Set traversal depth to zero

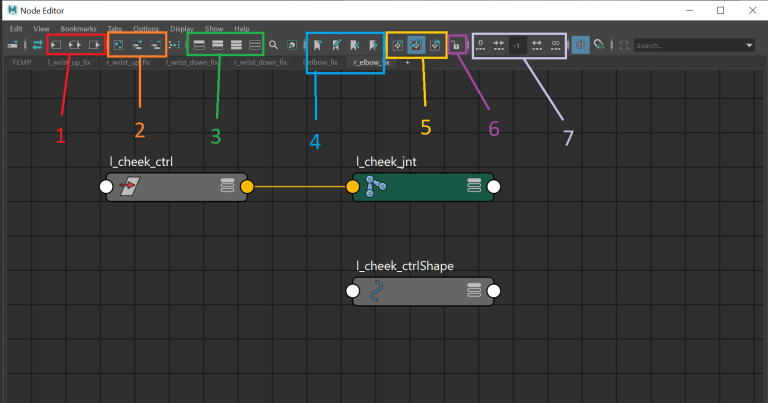[480, 45]
